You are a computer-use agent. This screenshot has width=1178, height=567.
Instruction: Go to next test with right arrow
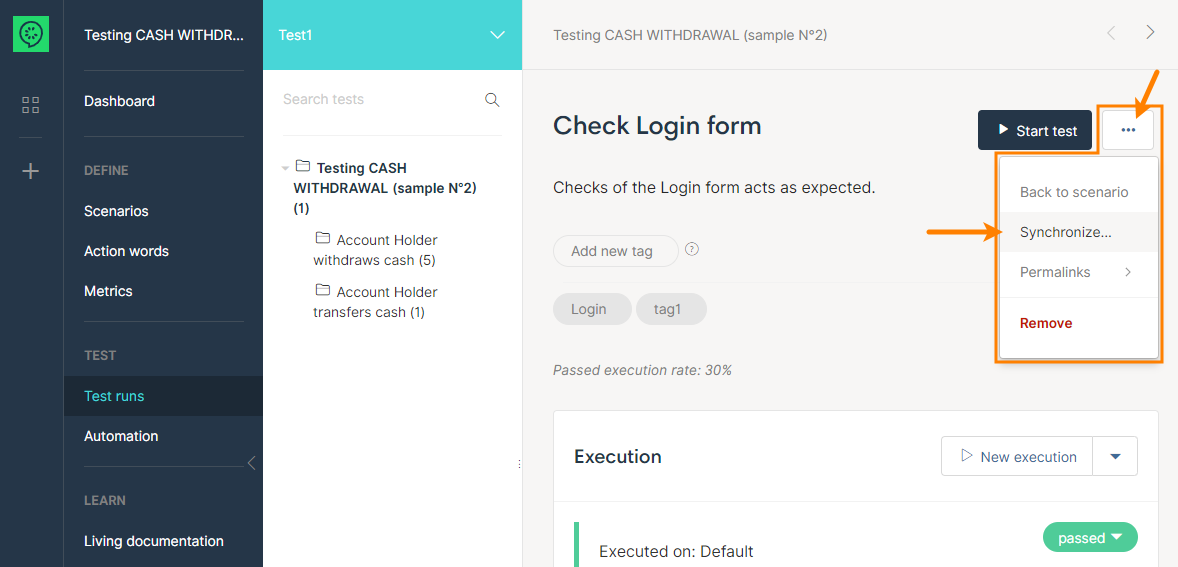(1150, 33)
